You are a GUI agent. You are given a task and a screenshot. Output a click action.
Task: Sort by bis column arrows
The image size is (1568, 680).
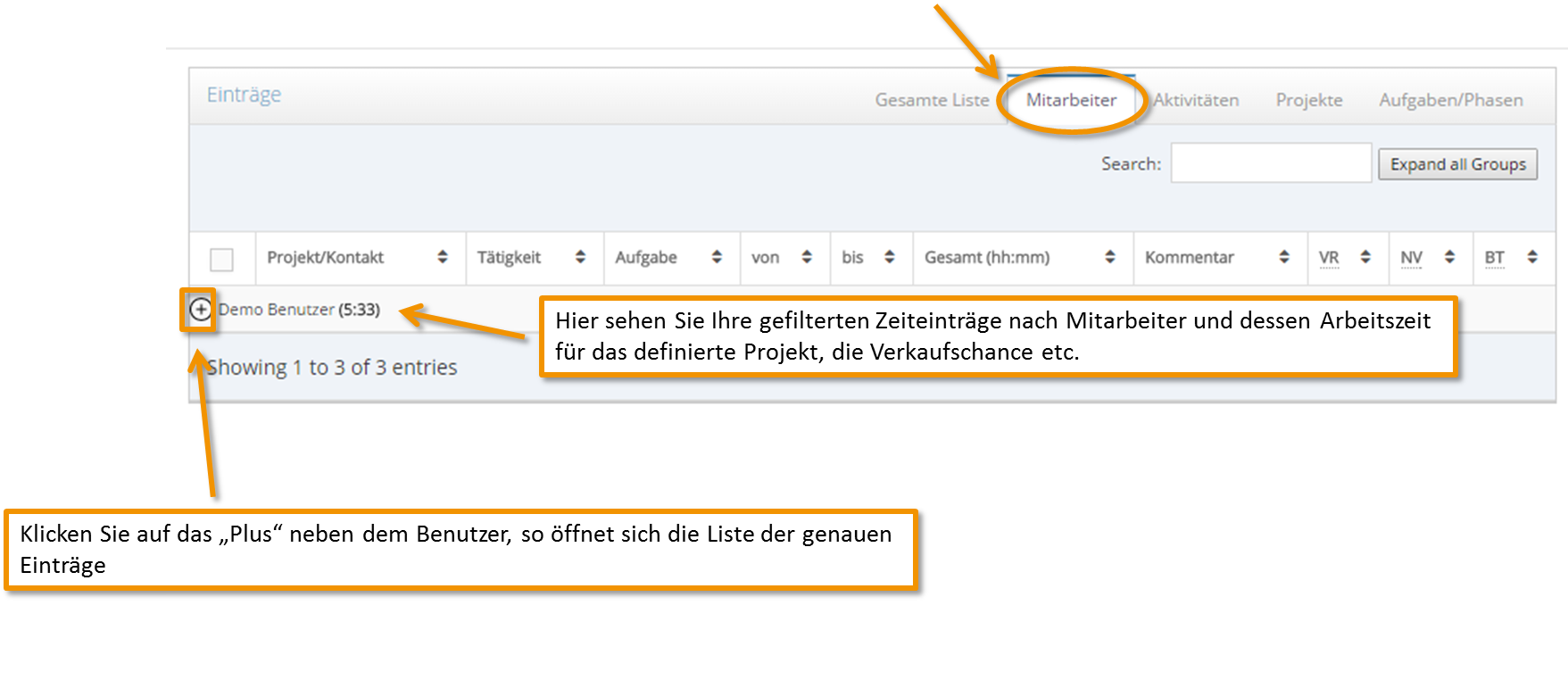889,257
